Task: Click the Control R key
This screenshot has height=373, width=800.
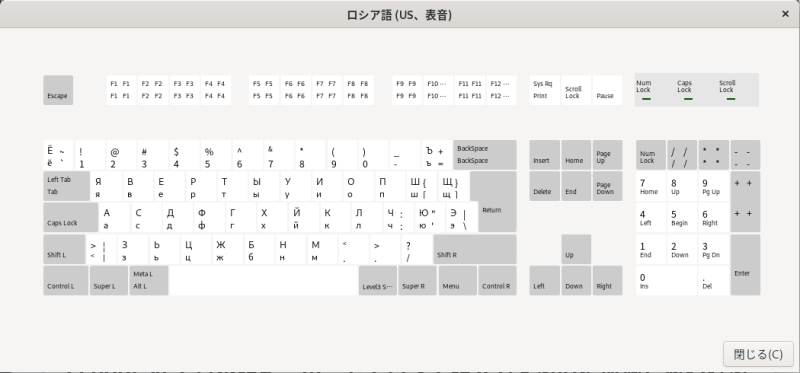Action: coord(497,281)
